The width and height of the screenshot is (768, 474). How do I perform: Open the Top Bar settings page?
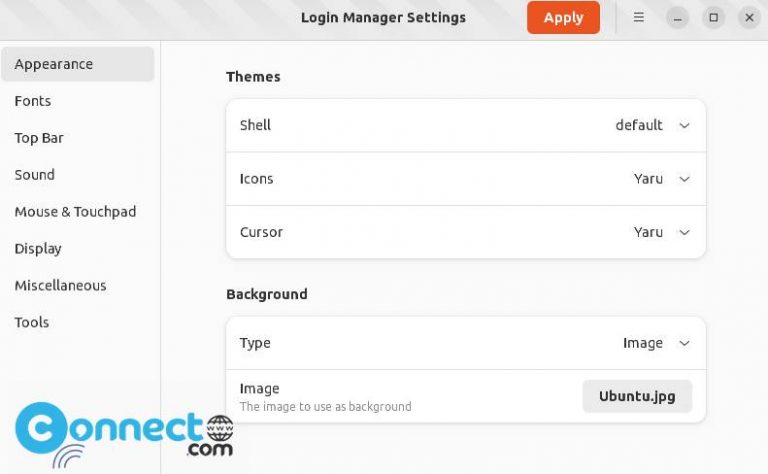point(39,138)
